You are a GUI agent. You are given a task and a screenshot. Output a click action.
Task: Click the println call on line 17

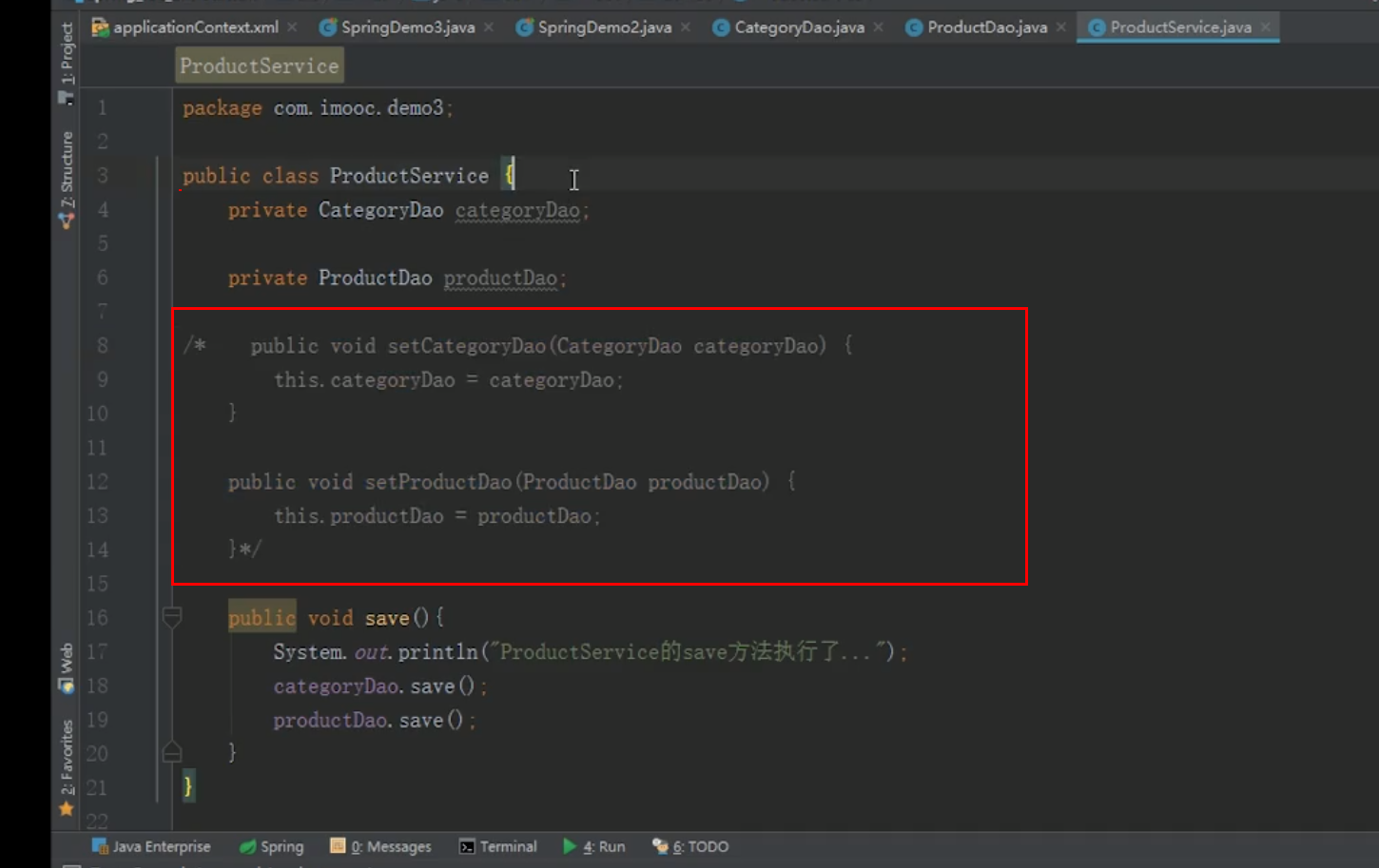[437, 652]
